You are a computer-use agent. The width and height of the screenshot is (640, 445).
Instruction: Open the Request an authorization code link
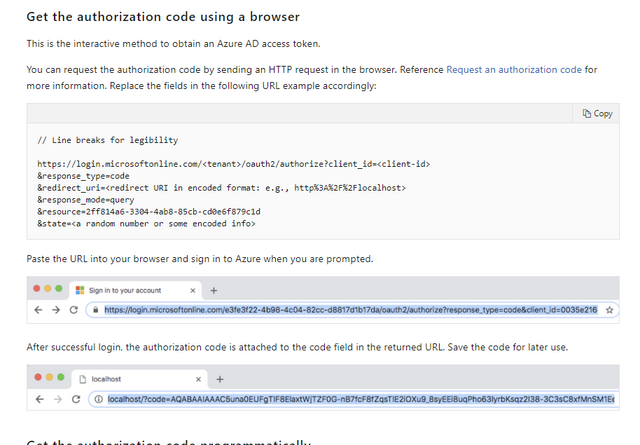514,70
